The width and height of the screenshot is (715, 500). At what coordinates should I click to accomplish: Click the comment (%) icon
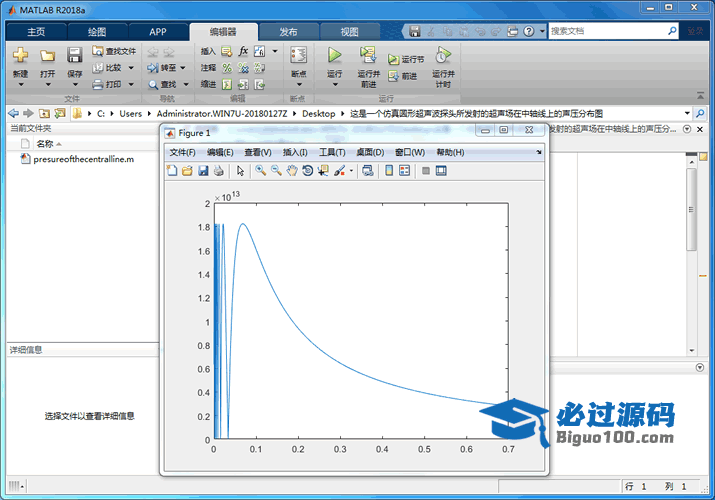click(x=227, y=68)
